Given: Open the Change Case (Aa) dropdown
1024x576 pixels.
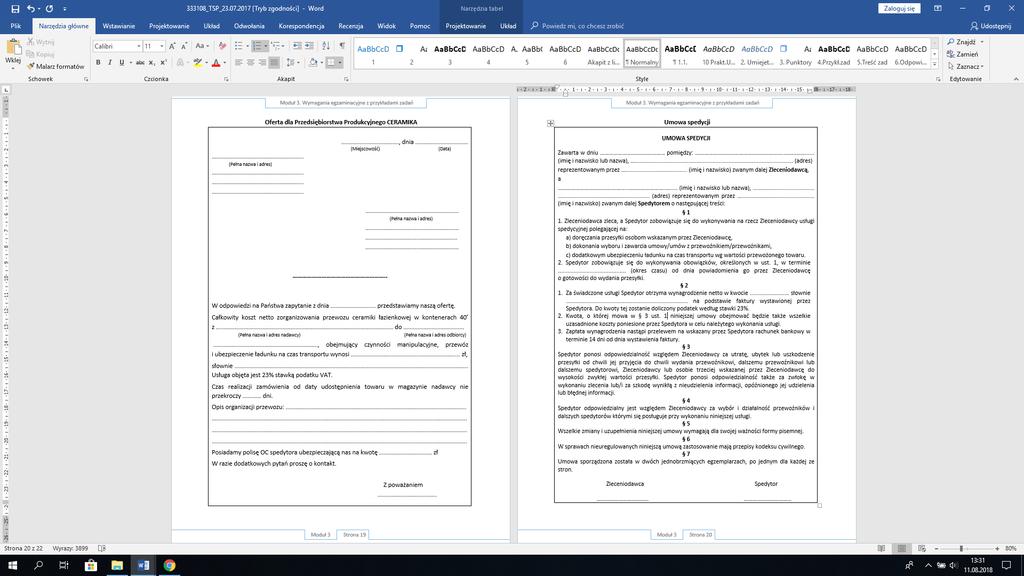Looking at the screenshot, I should point(202,46).
